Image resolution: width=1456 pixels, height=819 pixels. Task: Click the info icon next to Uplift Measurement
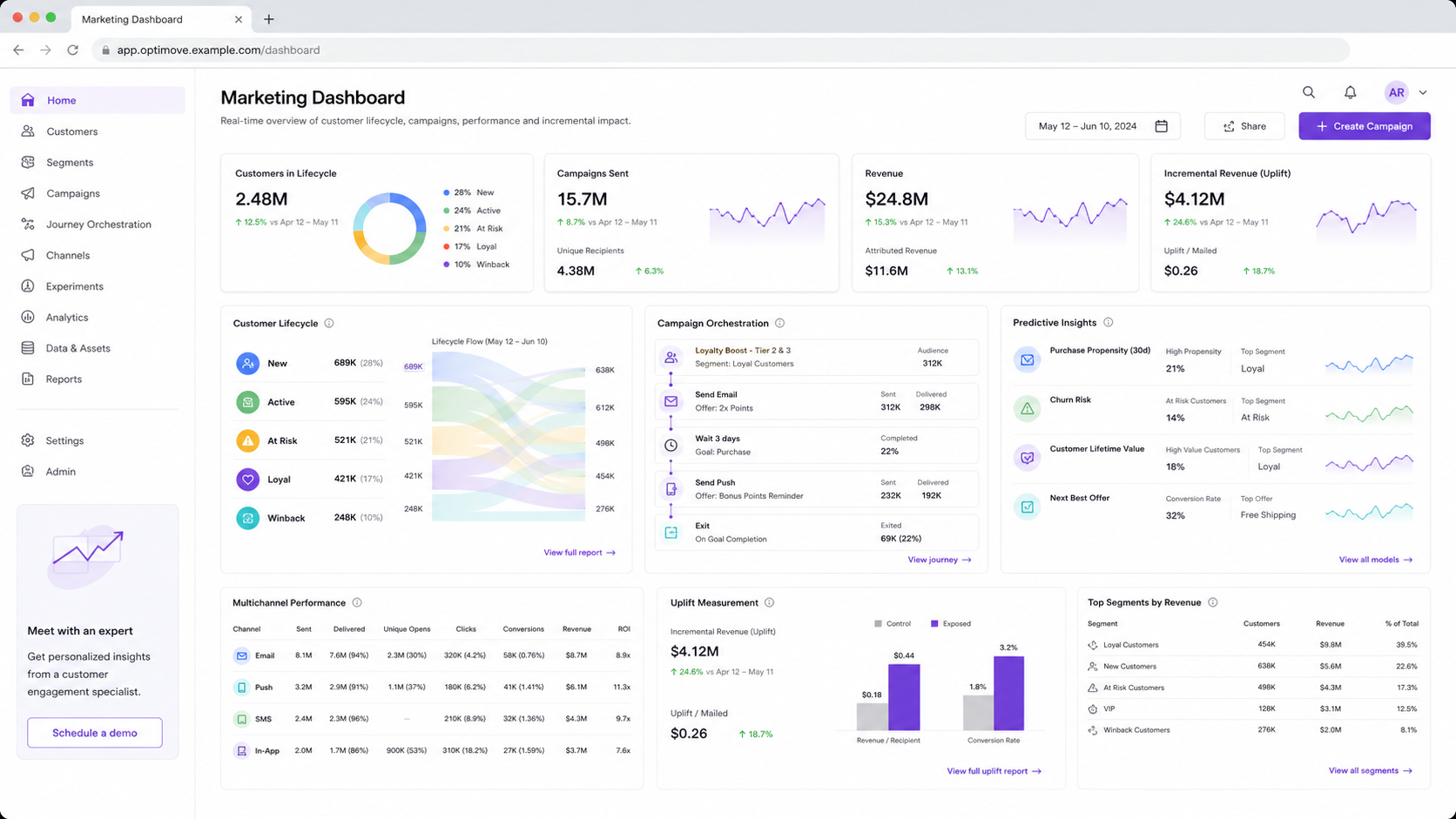[769, 602]
